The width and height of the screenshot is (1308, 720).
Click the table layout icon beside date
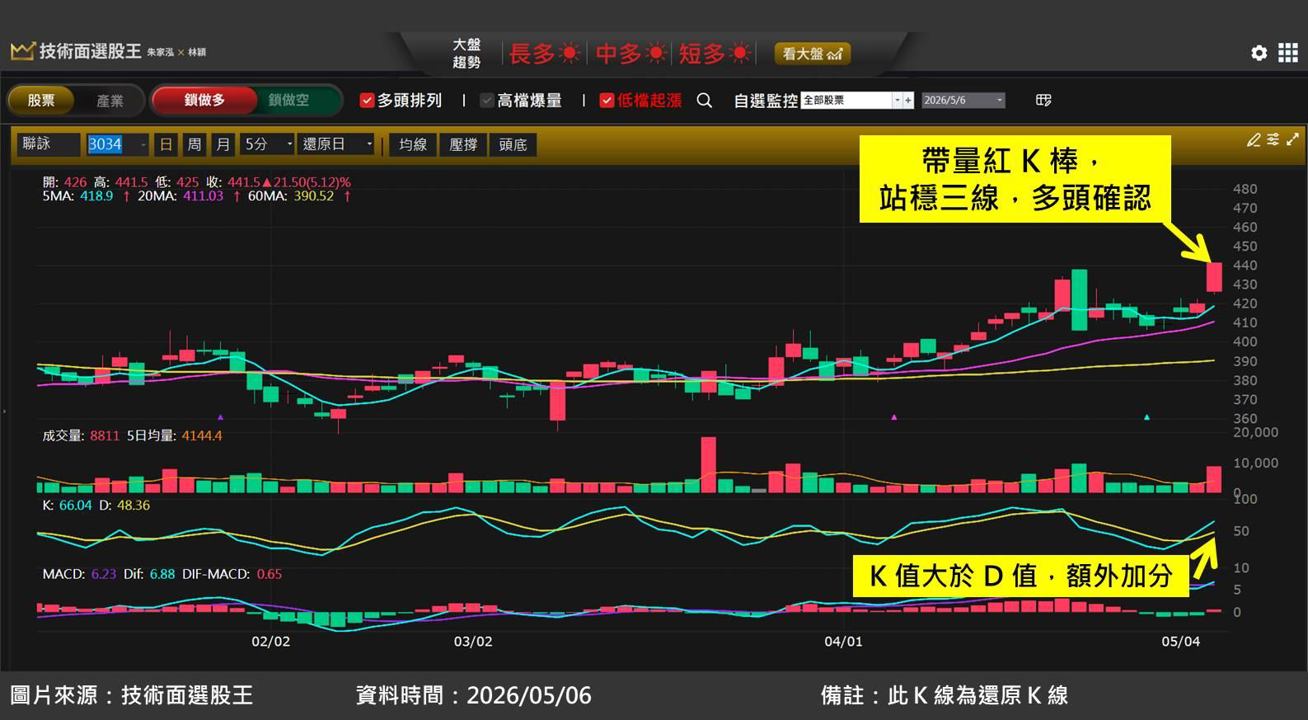tap(1044, 100)
